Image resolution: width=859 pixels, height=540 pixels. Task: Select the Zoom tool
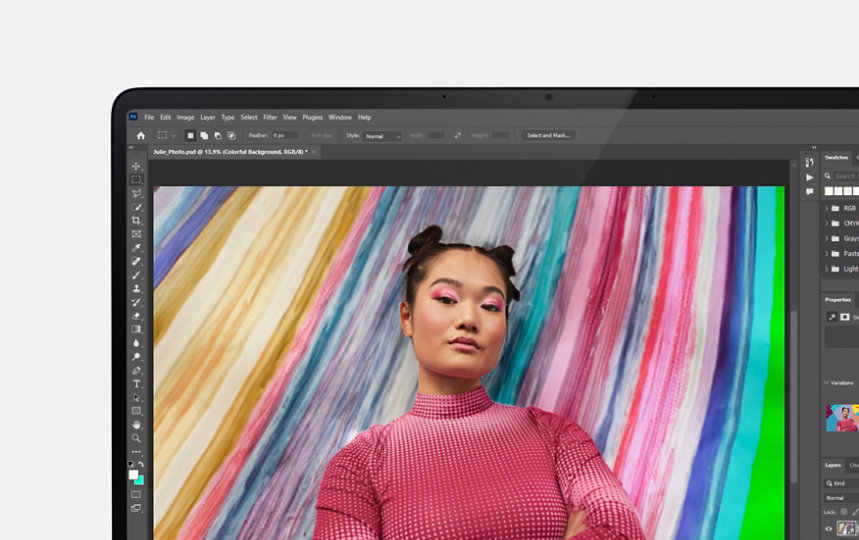pyautogui.click(x=136, y=438)
